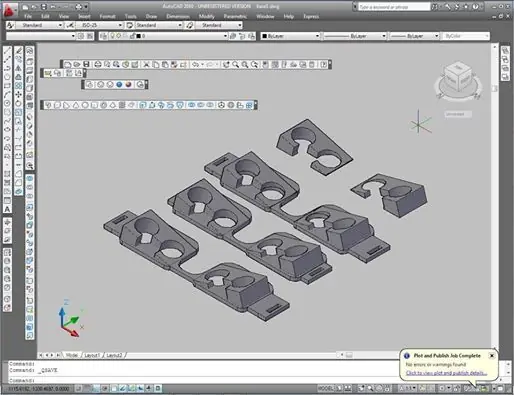The width and height of the screenshot is (514, 395).
Task: Click the last icon on the Modeling toolbar
Action: 249,105
